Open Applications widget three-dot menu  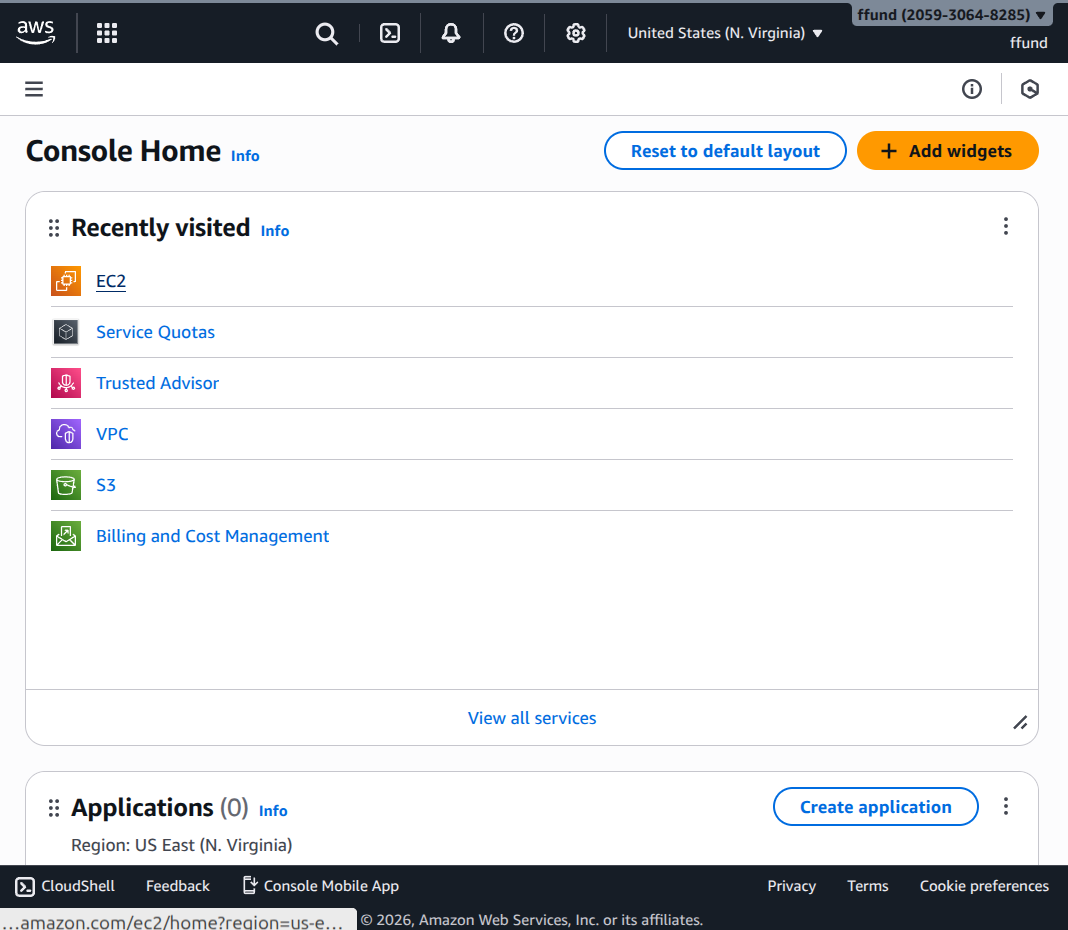(x=1006, y=806)
